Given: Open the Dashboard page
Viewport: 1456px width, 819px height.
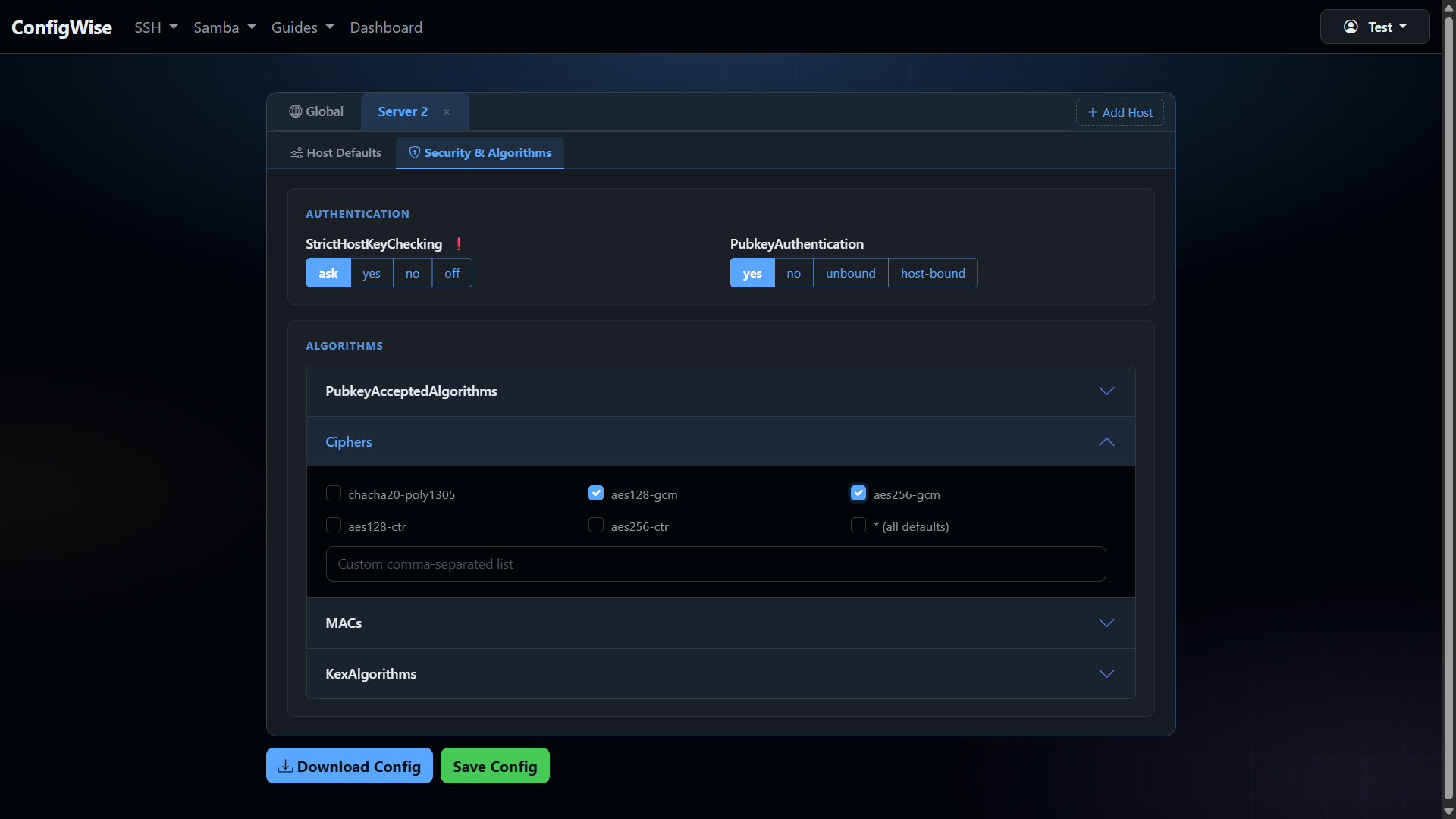Looking at the screenshot, I should point(386,27).
